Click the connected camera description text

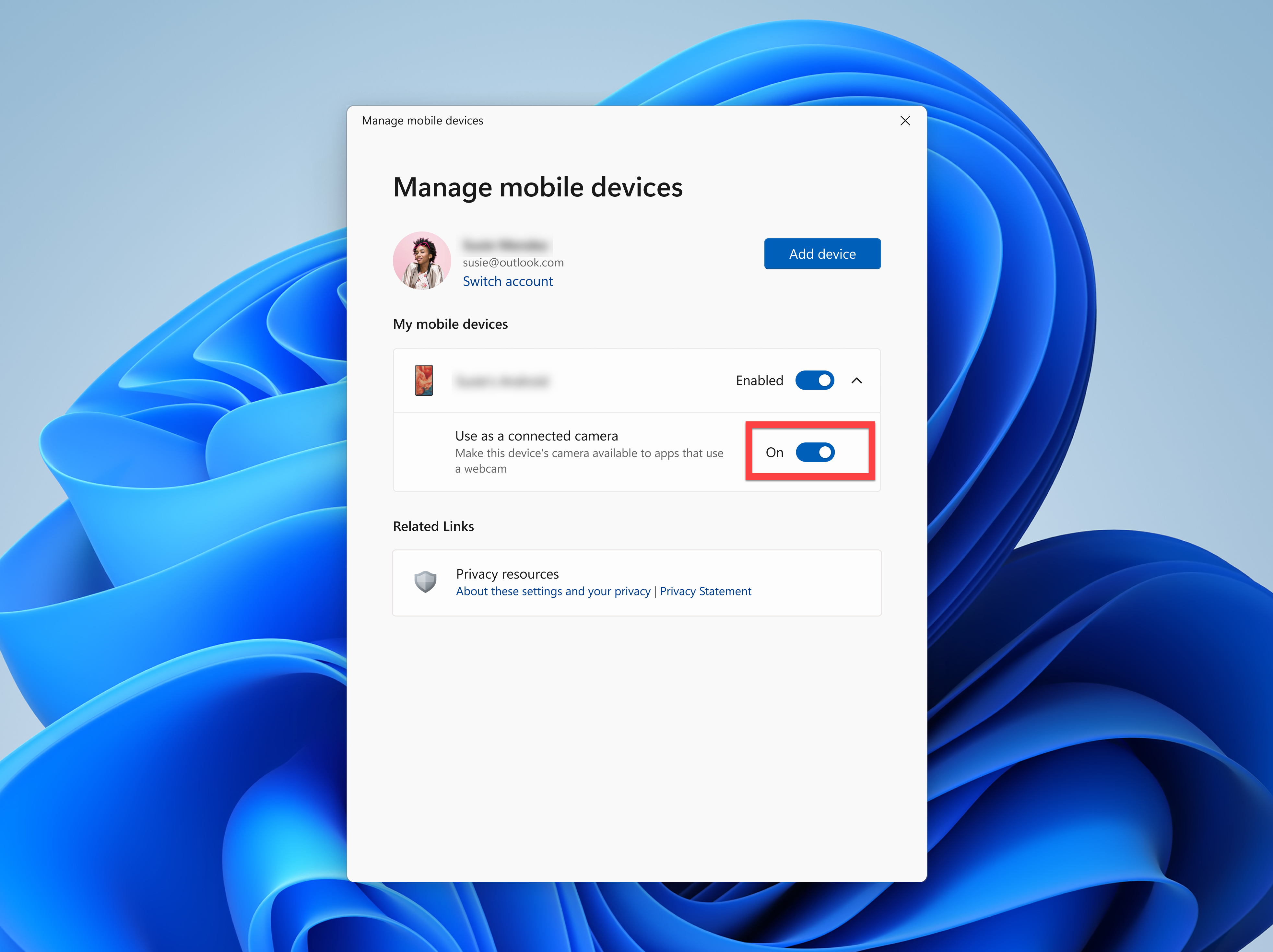(x=589, y=461)
